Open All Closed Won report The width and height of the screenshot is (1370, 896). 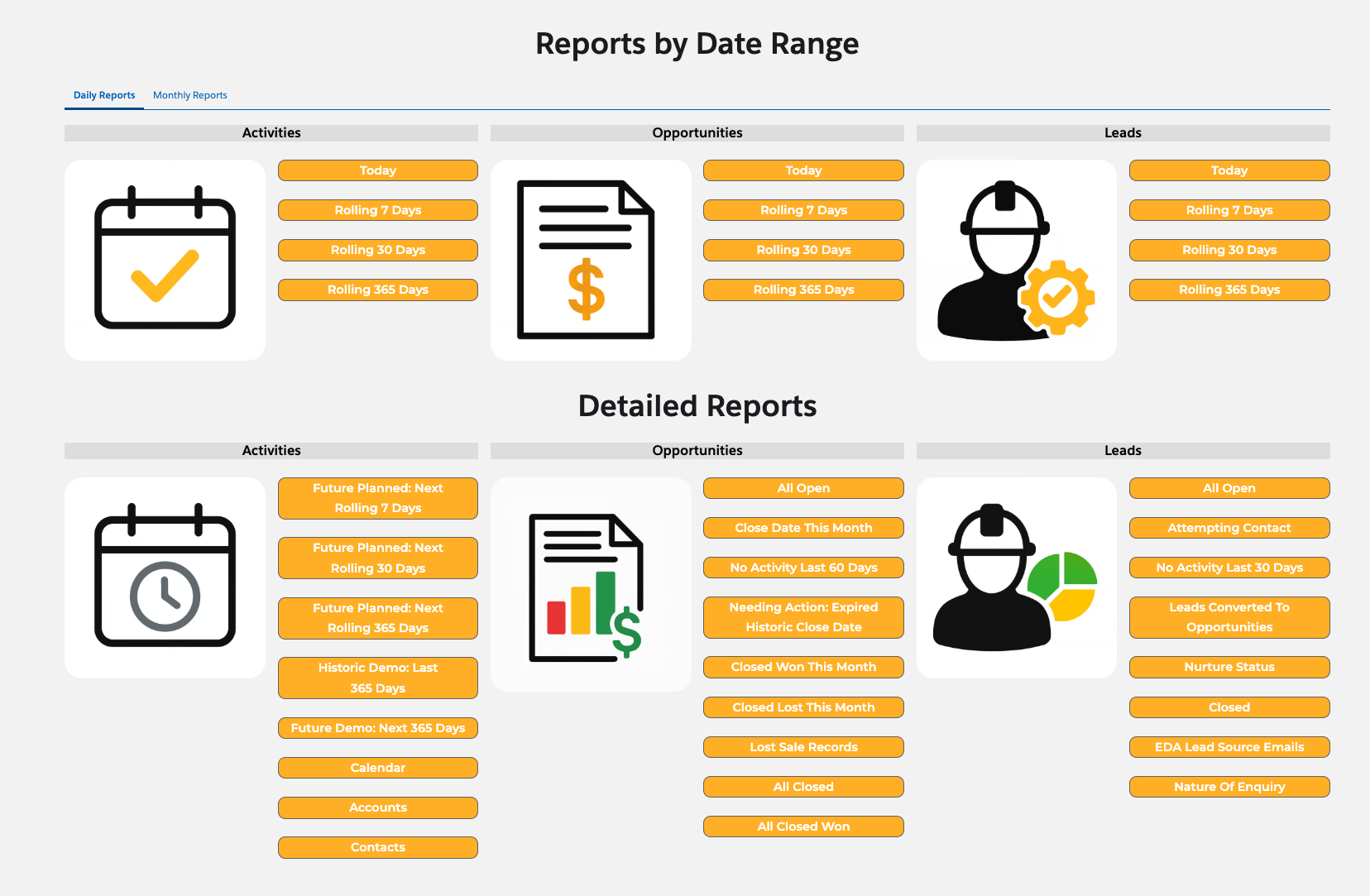pyautogui.click(x=803, y=827)
